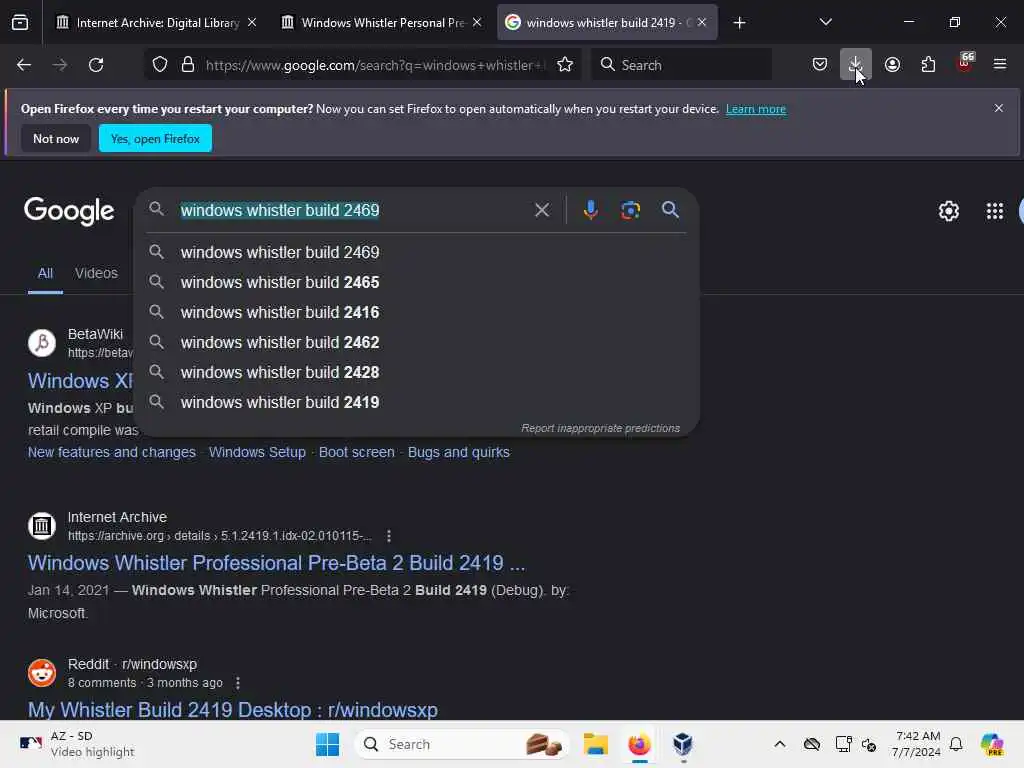This screenshot has height=768, width=1024.
Task: Open Boot screen sublink
Action: [357, 453]
